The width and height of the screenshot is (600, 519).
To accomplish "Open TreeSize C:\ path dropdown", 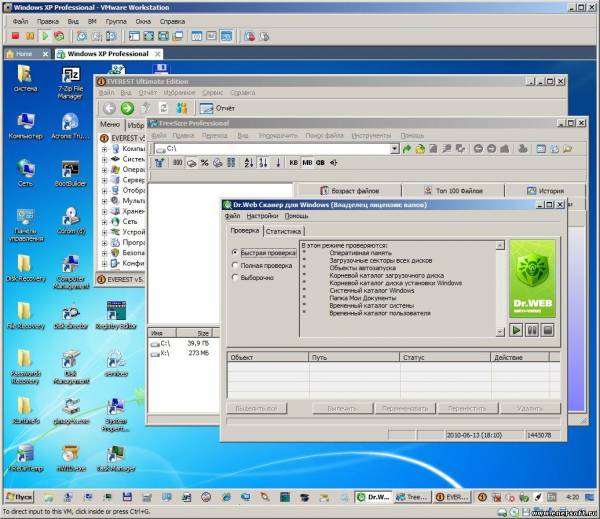I will (x=395, y=149).
